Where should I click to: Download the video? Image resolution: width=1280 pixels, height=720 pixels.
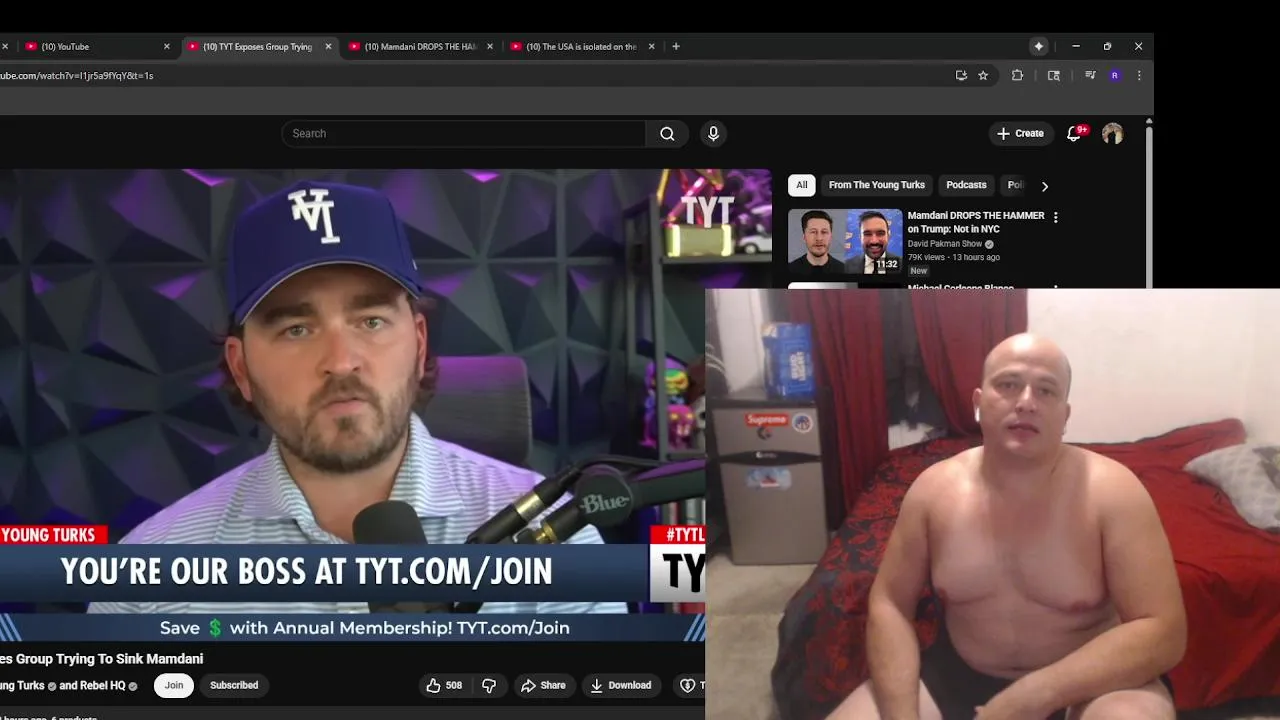(x=620, y=685)
